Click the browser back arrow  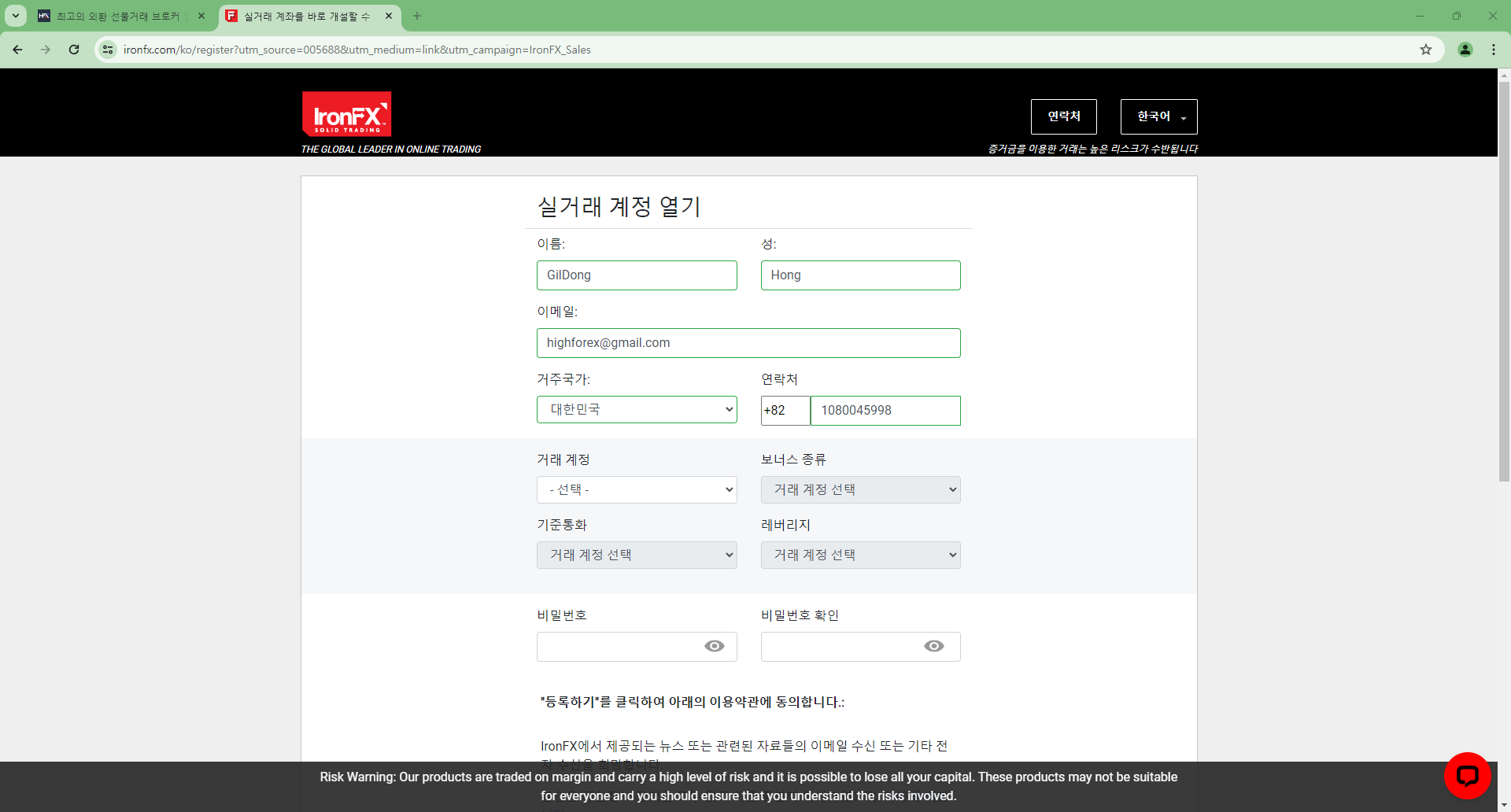coord(17,49)
